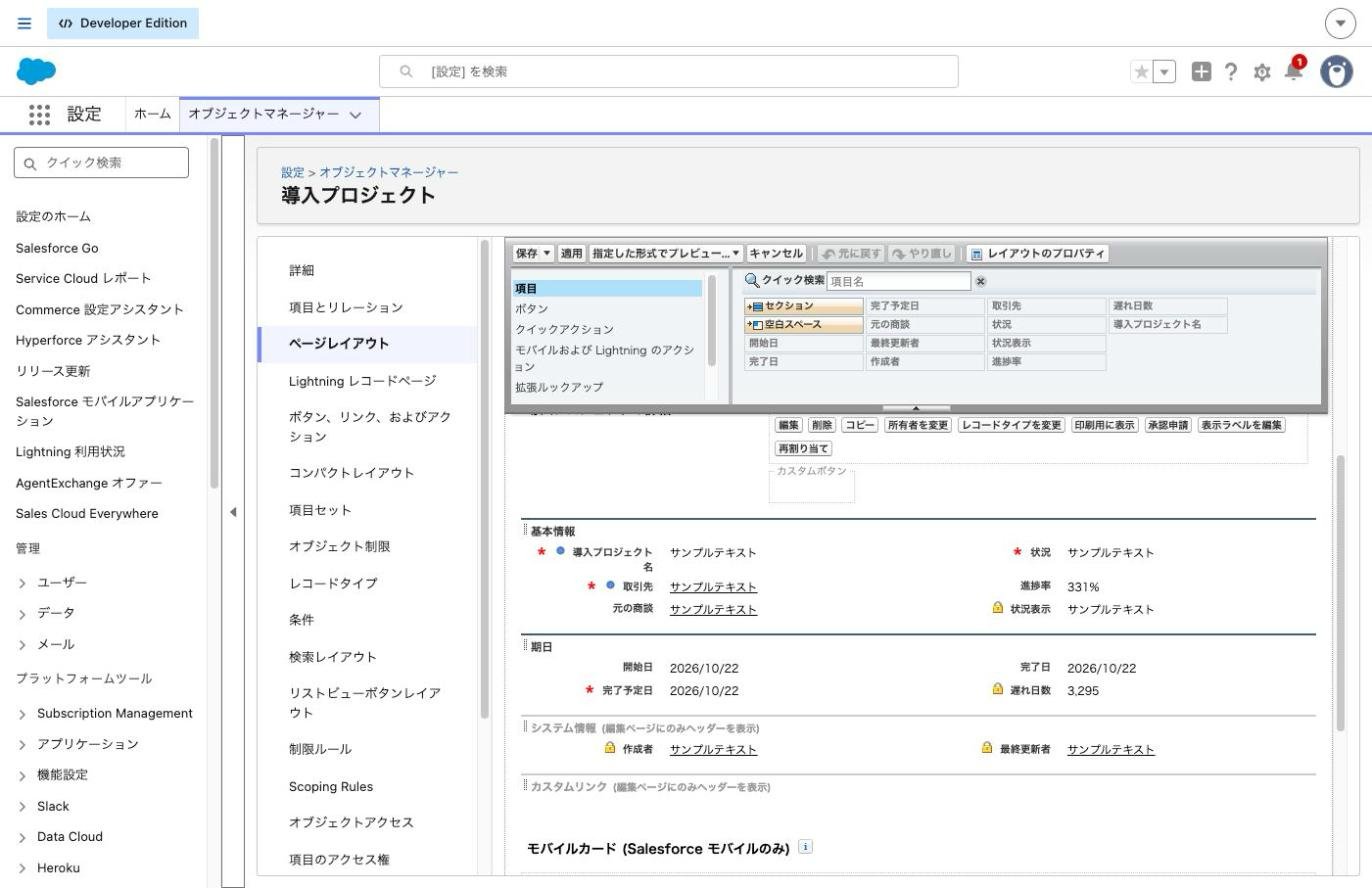Viewport: 1372px width, 888px height.
Task: Expand the ユーザー tree node
Action: (x=22, y=583)
